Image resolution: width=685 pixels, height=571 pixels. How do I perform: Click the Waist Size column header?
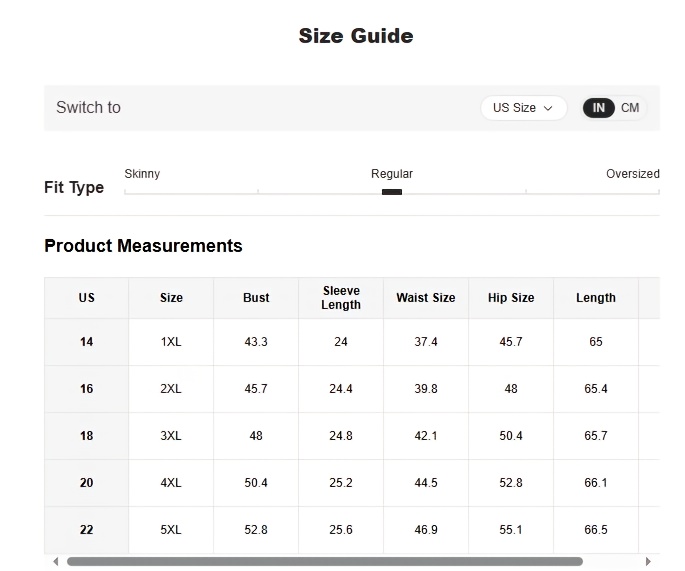click(x=426, y=298)
